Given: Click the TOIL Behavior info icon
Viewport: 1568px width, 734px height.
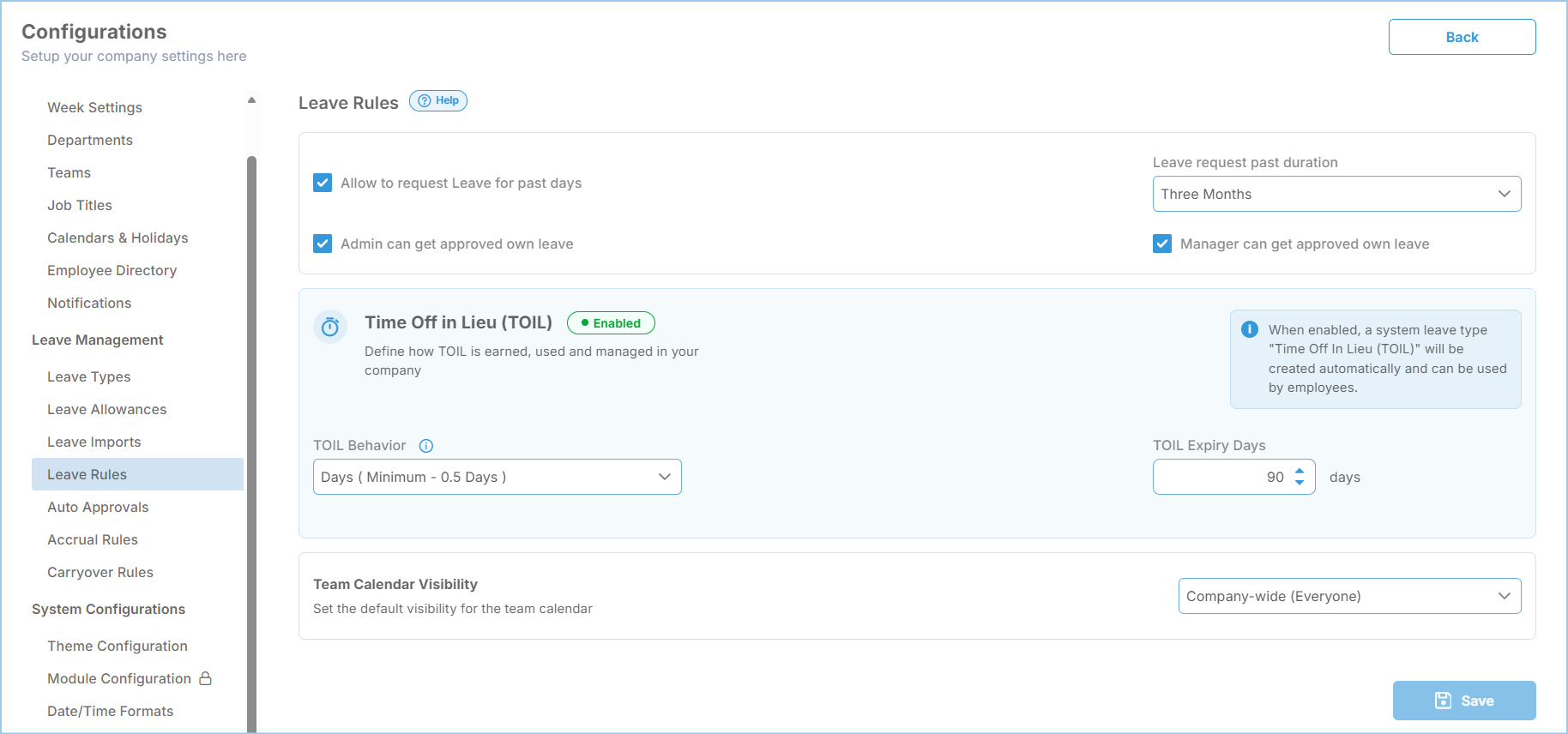Looking at the screenshot, I should (426, 446).
